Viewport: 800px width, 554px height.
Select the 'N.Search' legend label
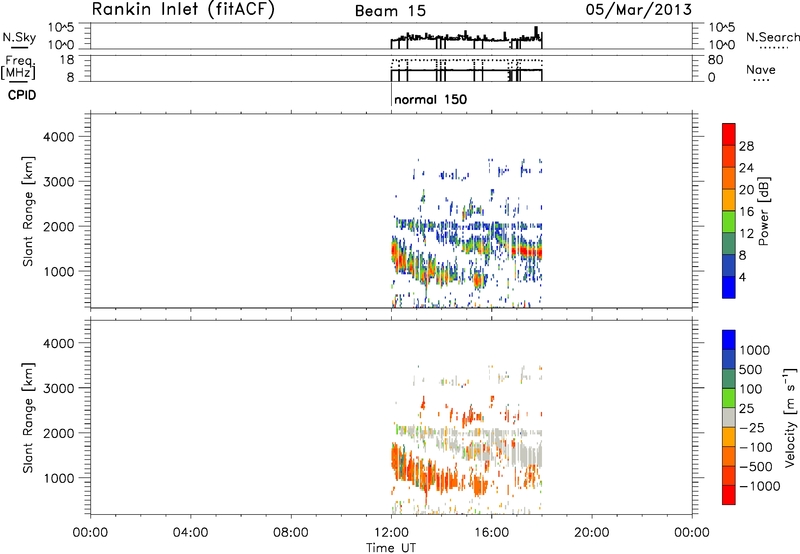coord(772,37)
